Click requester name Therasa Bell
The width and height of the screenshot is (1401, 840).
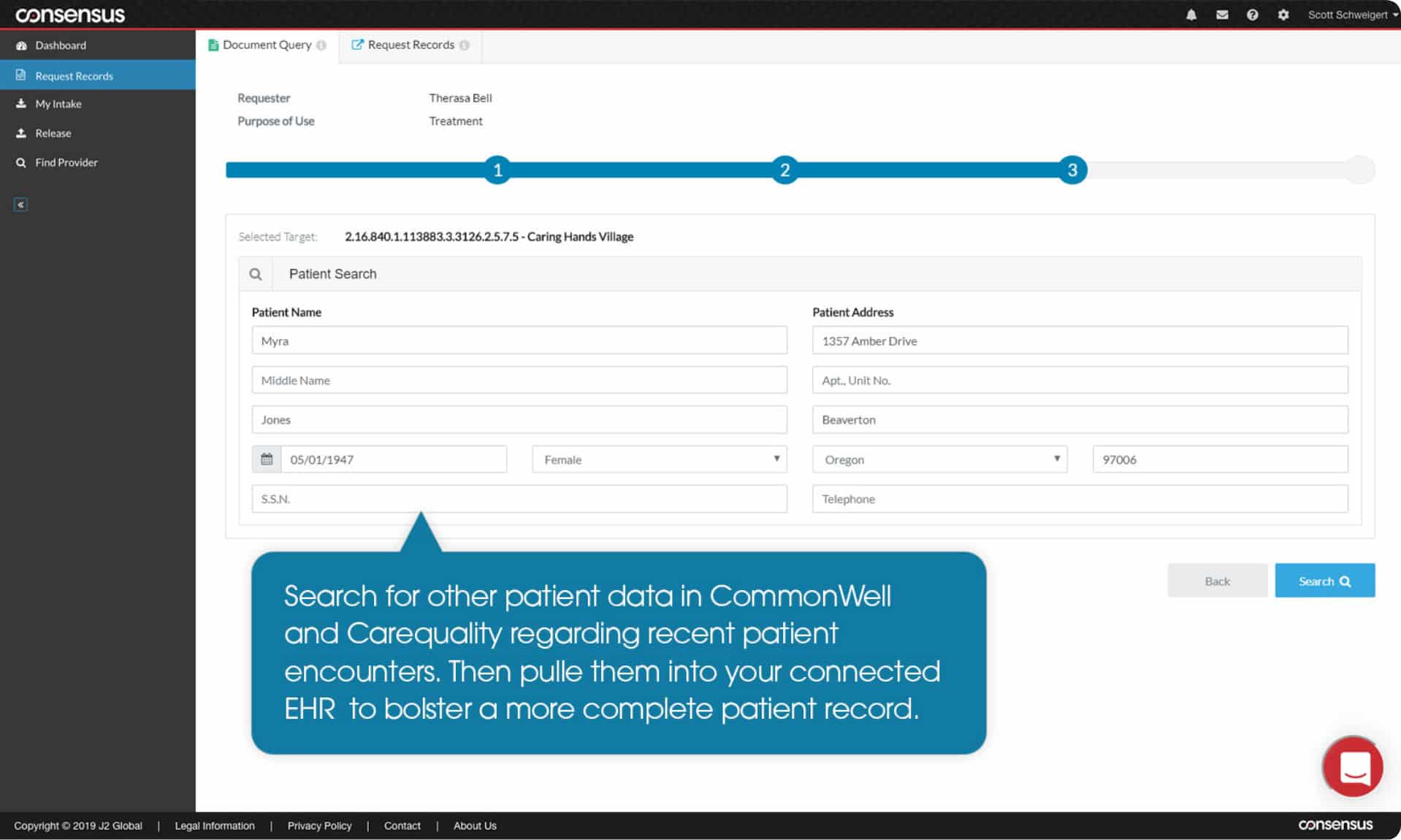coord(460,98)
